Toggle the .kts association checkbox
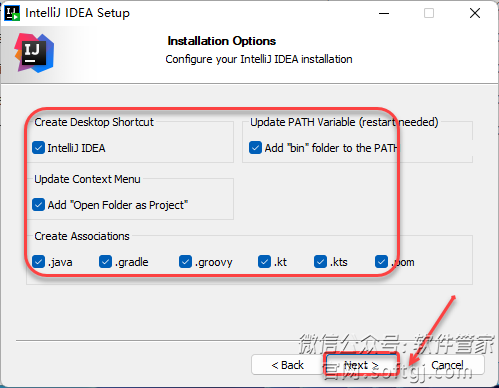Screen dimensions: 499x388 (320, 262)
